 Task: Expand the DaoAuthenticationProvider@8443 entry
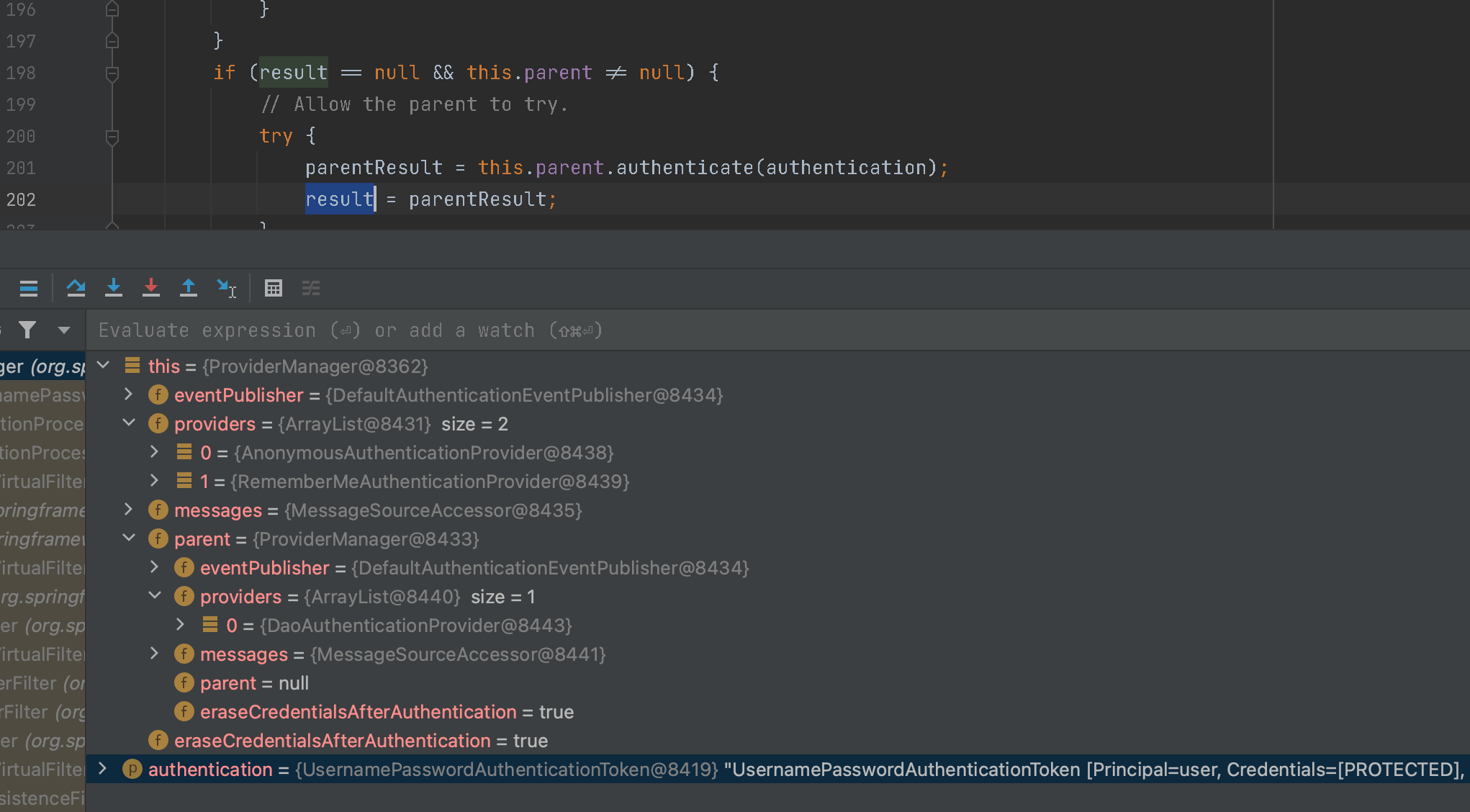[x=180, y=625]
